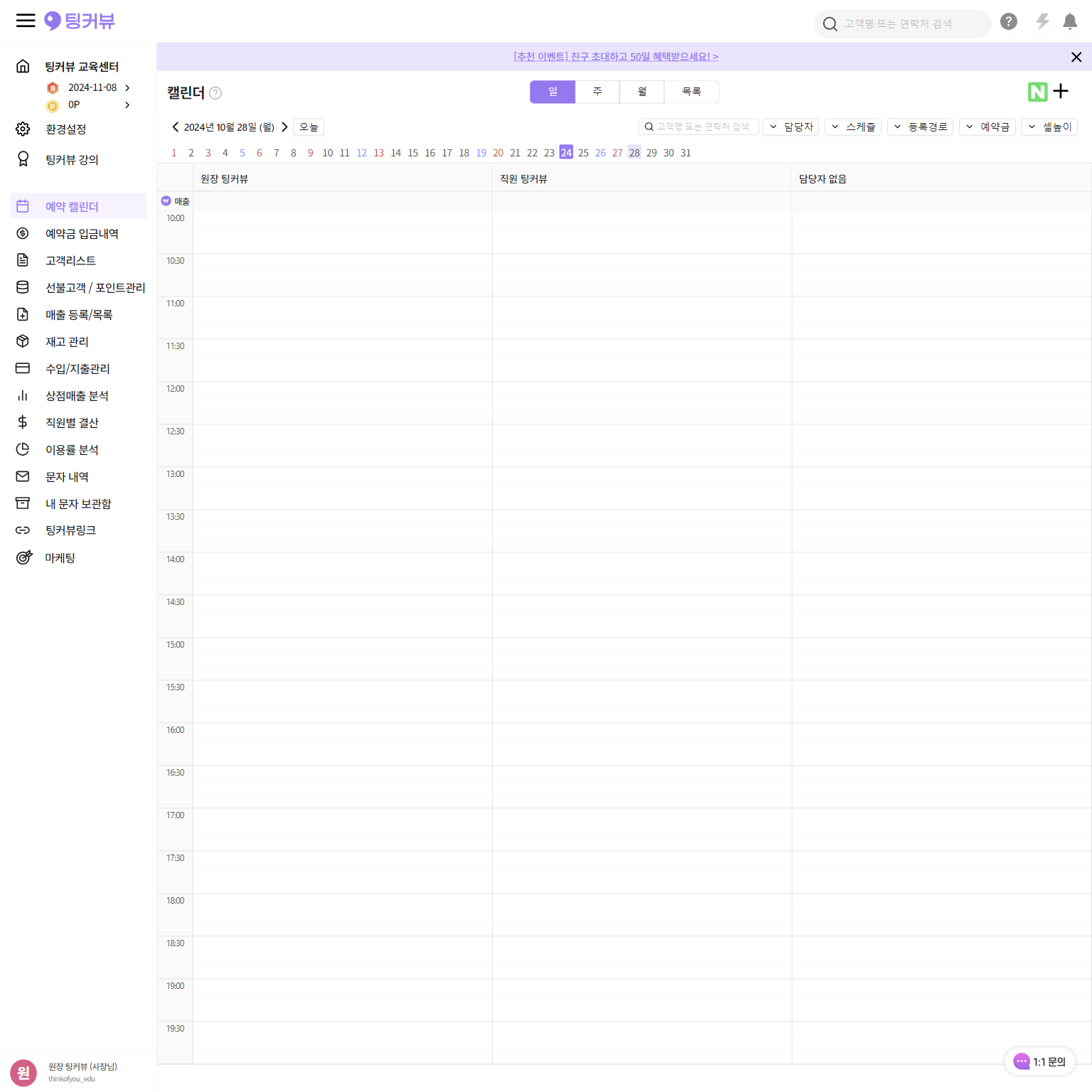The image size is (1092, 1092).
Task: Click the 12:00 time label
Action: (175, 389)
